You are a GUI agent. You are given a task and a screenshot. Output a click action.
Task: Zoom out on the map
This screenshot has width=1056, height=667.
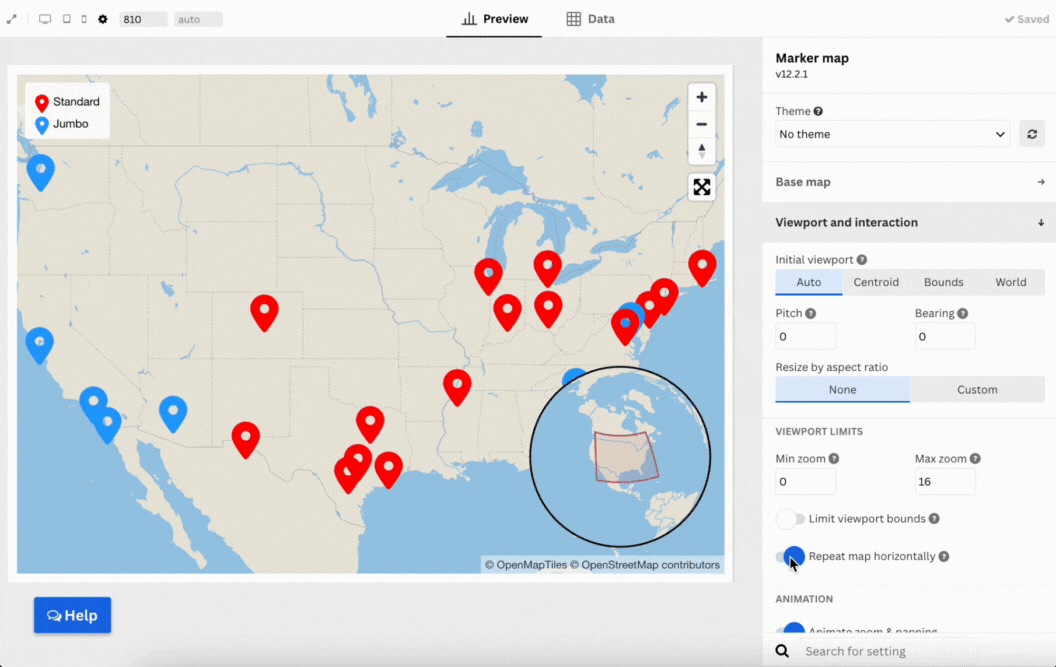coord(701,124)
